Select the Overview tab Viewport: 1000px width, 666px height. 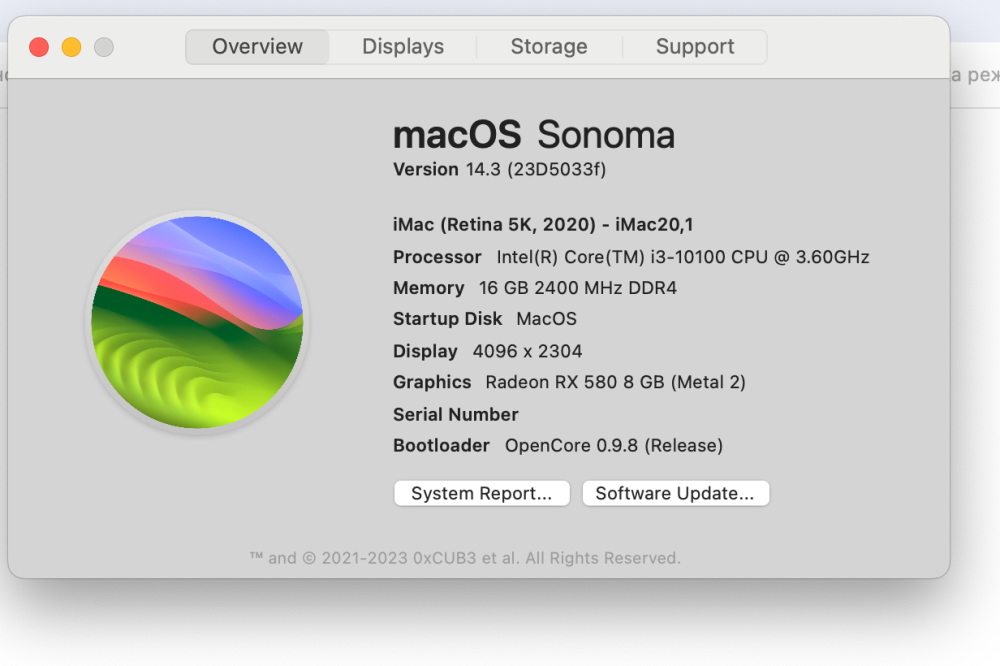[x=258, y=47]
